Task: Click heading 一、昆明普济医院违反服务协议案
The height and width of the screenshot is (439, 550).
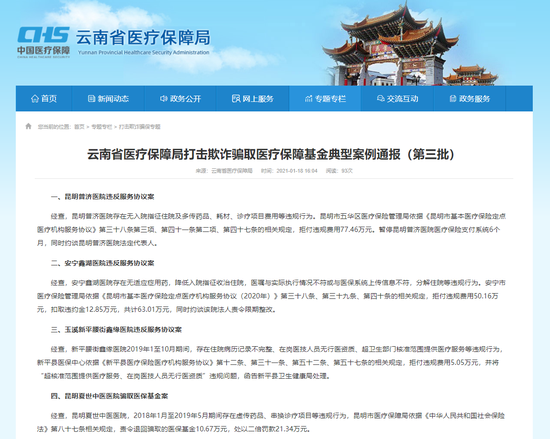Action: coord(102,197)
